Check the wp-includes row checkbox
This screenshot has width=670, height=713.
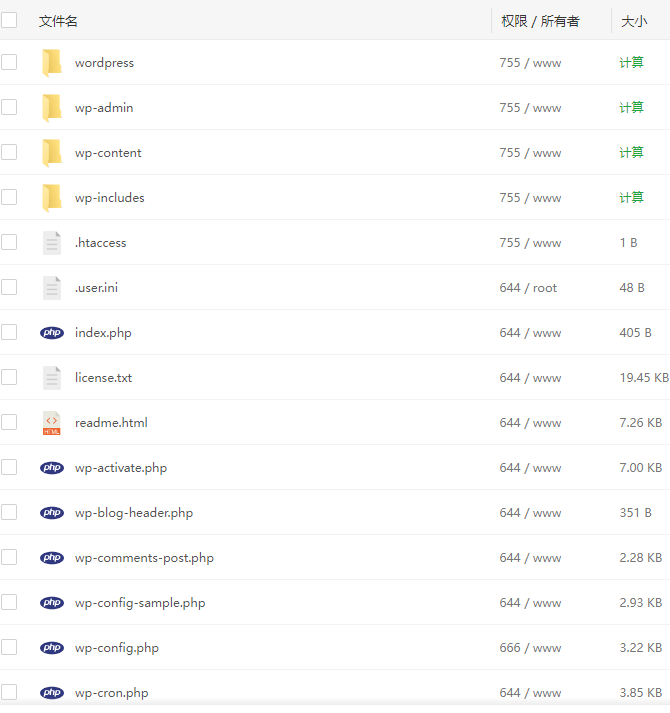pyautogui.click(x=9, y=197)
